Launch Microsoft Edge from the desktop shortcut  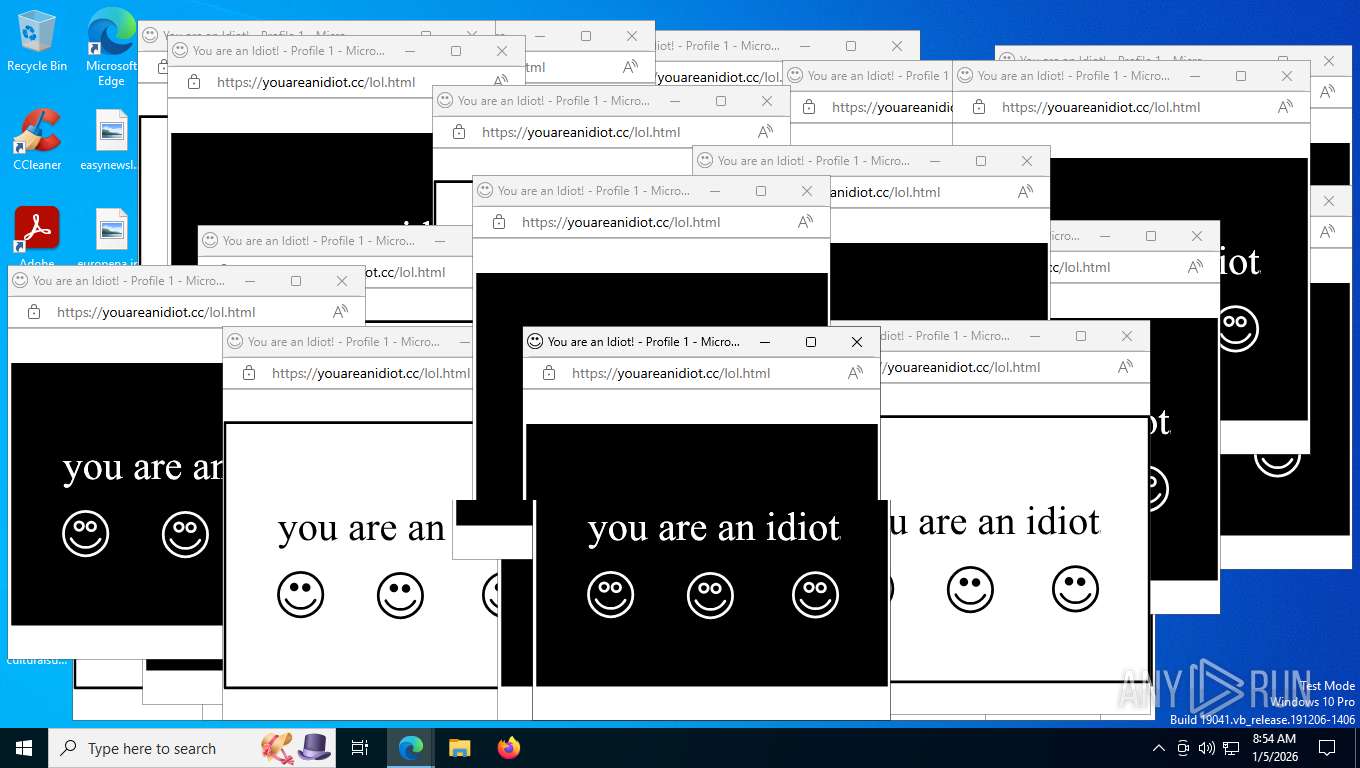(111, 47)
